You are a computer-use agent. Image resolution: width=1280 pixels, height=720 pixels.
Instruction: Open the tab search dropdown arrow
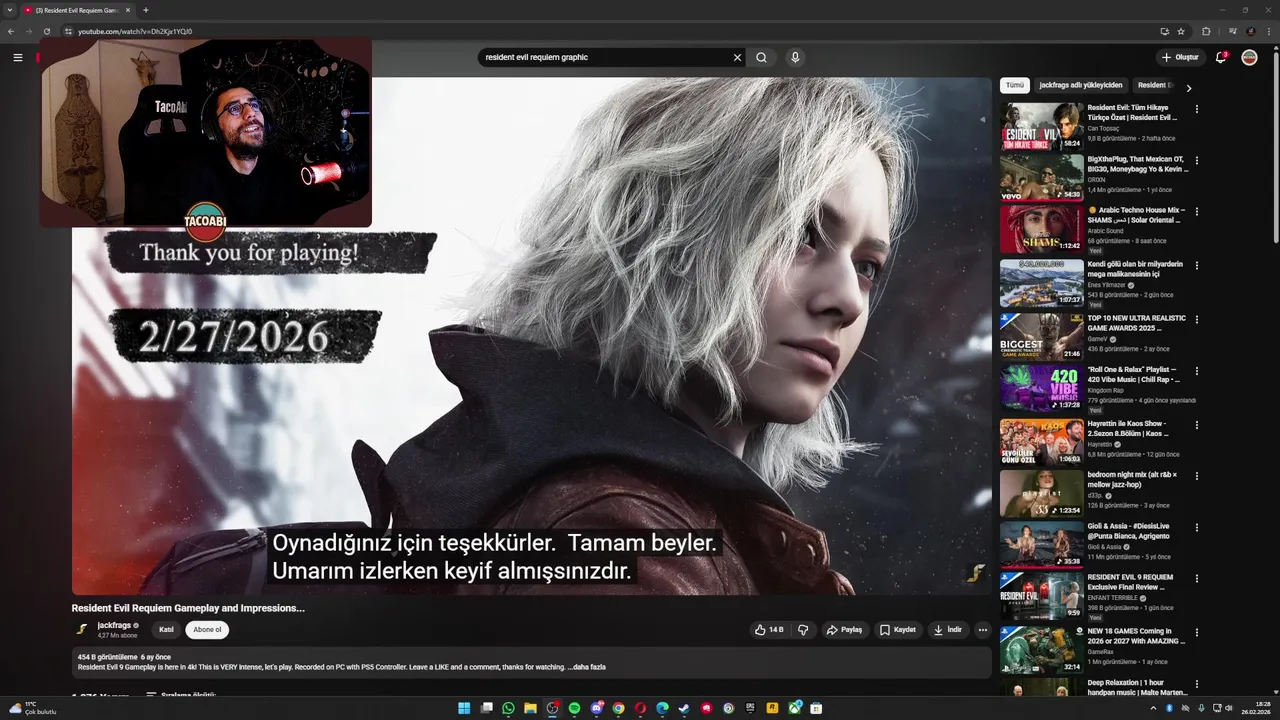tap(9, 10)
